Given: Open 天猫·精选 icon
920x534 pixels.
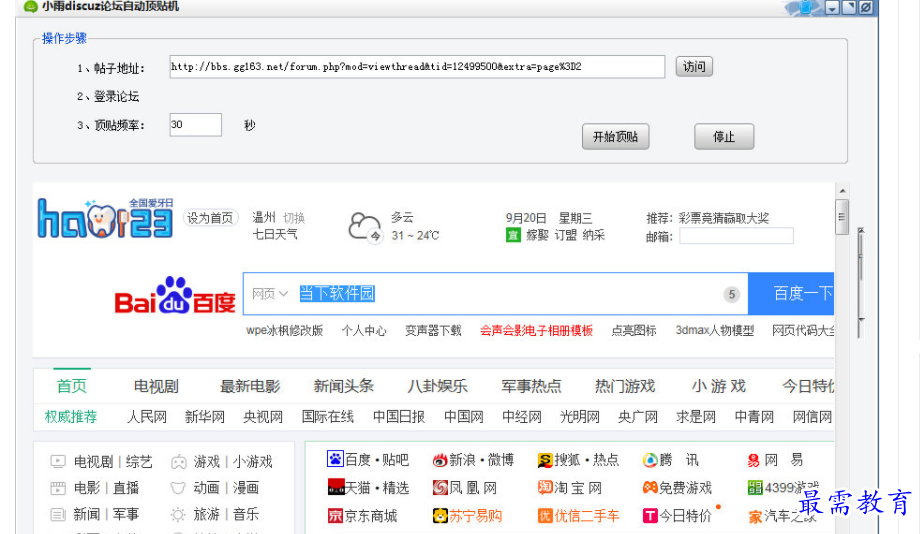Looking at the screenshot, I should (x=336, y=488).
